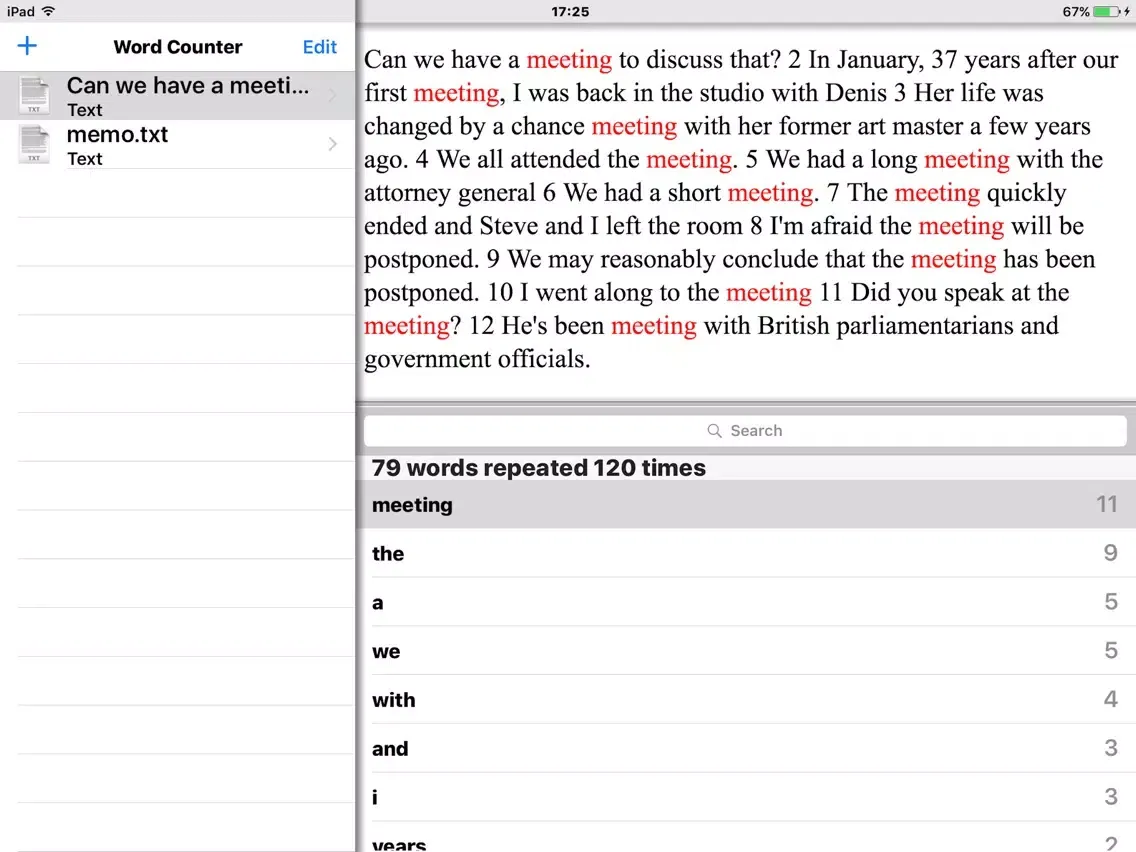Click 'government officials.' in the text

pos(477,359)
